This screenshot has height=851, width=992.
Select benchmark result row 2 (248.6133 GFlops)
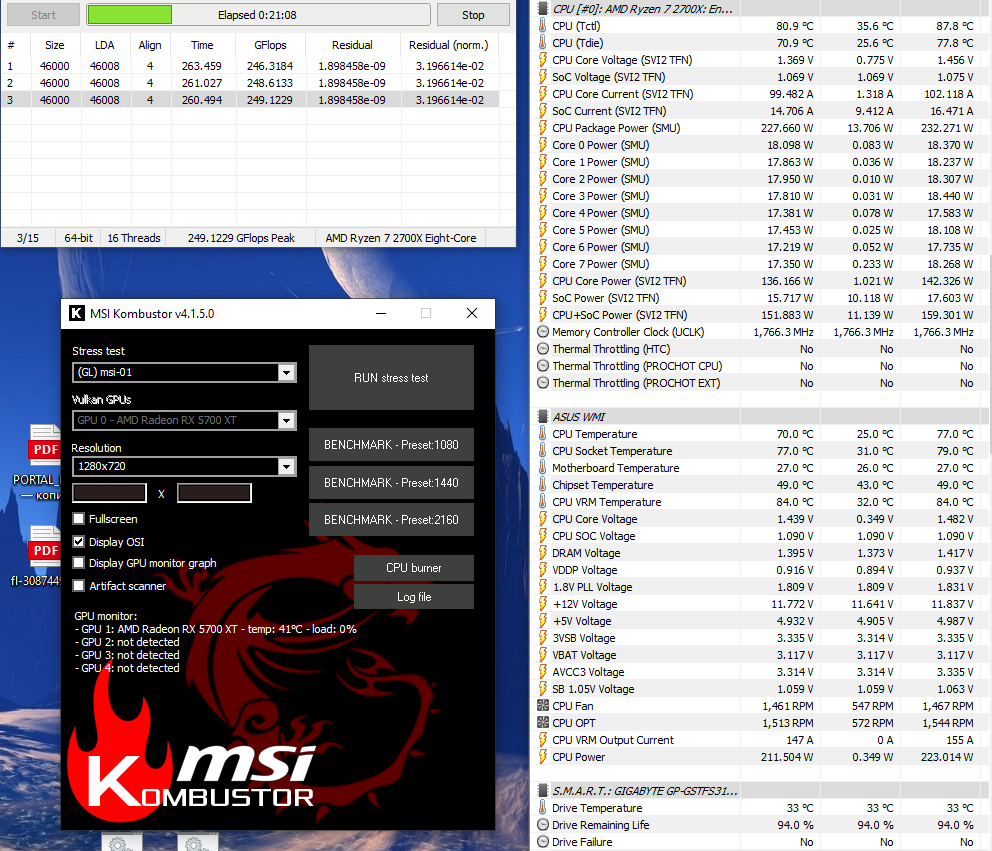click(249, 83)
